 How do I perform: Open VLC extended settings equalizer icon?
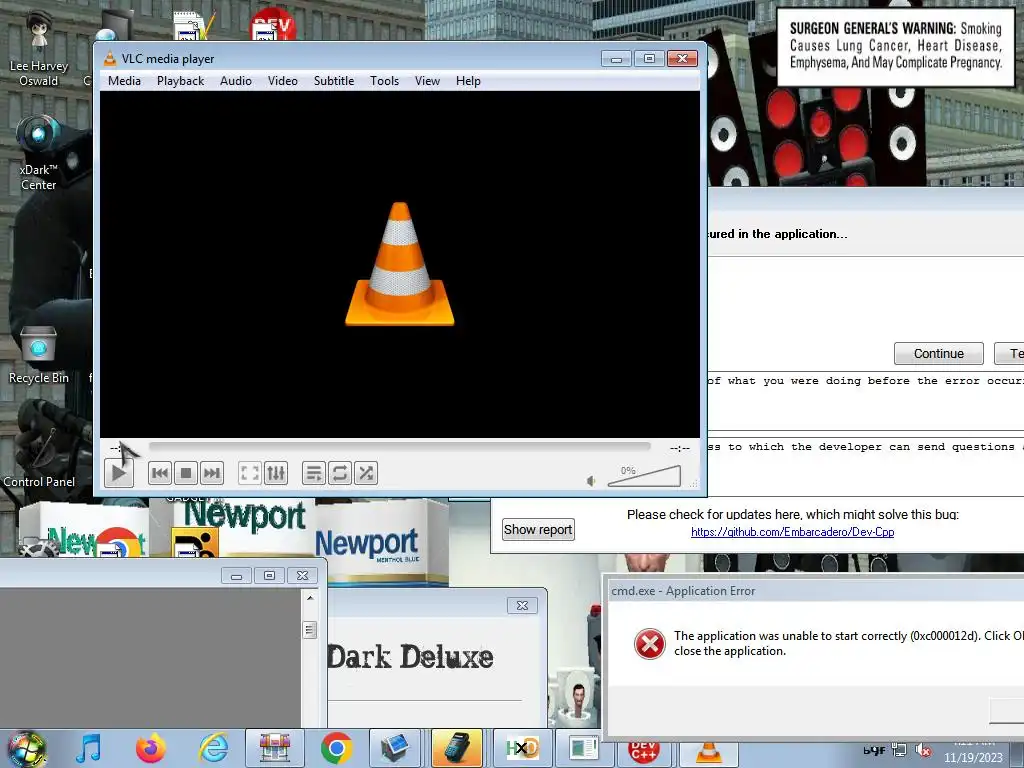[276, 473]
